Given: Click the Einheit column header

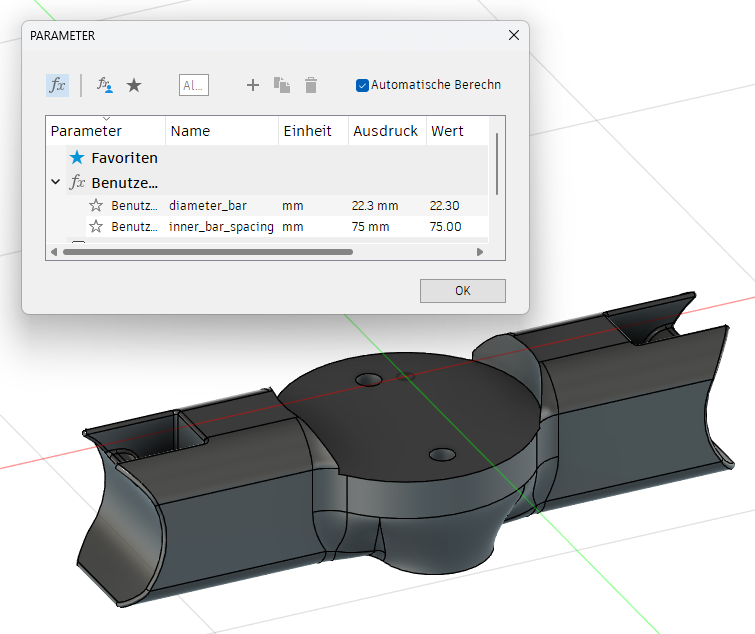Looking at the screenshot, I should pos(307,131).
